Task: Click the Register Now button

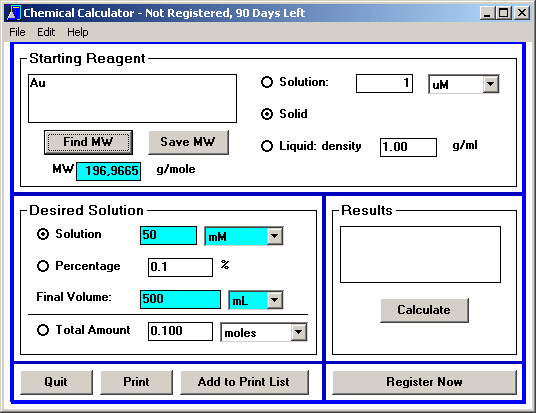Action: [x=424, y=382]
